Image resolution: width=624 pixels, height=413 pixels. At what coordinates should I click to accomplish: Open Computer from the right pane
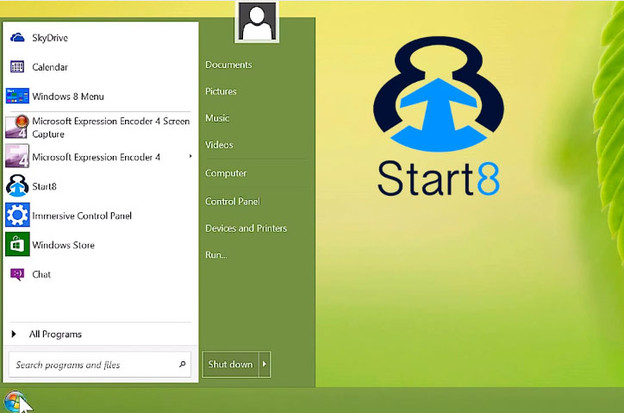click(226, 173)
